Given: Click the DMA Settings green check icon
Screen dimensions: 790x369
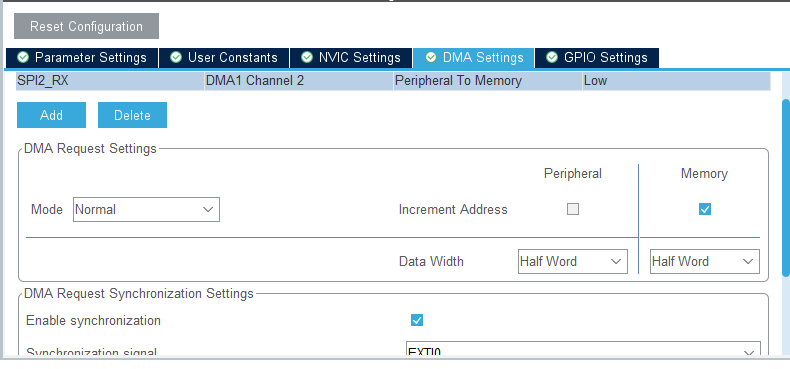Looking at the screenshot, I should coord(431,57).
